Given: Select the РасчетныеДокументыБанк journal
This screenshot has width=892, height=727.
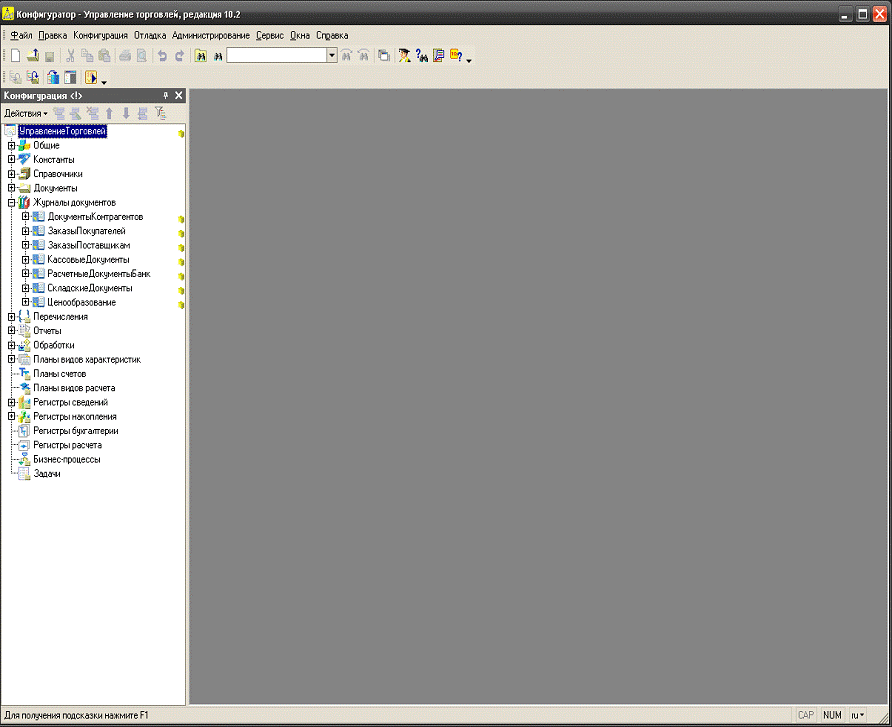Looking at the screenshot, I should click(99, 274).
